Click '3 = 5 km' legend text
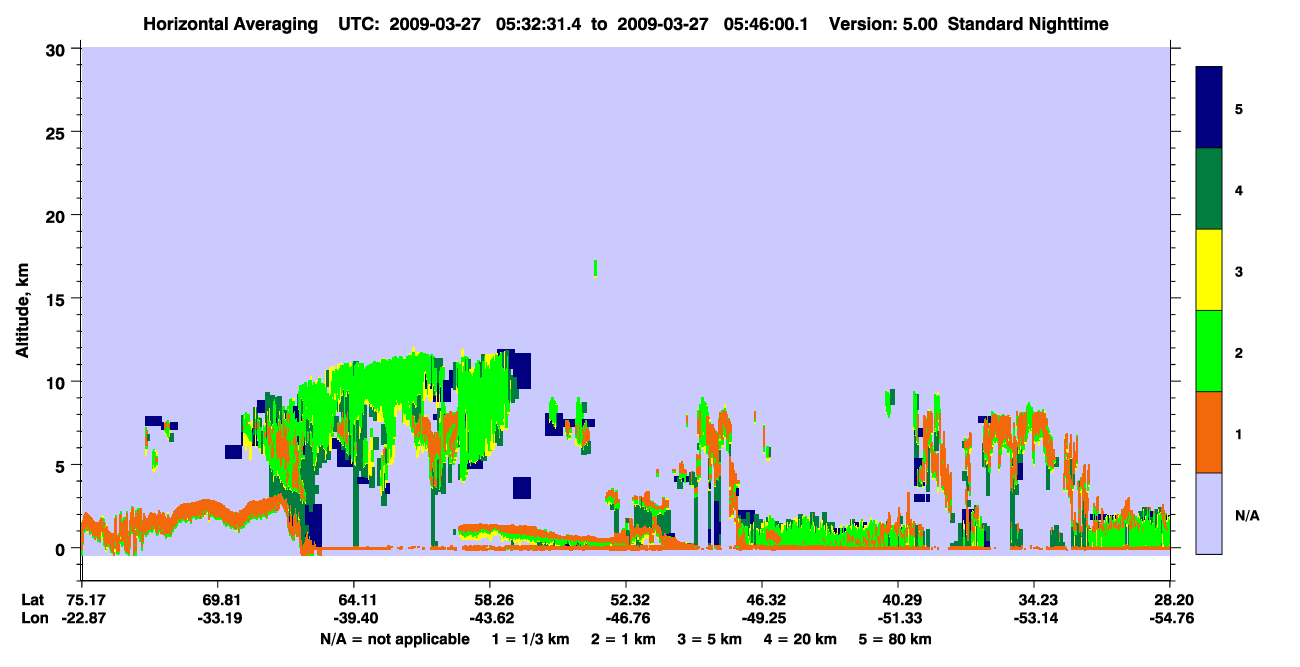This screenshot has width=1300, height=667. click(x=709, y=639)
